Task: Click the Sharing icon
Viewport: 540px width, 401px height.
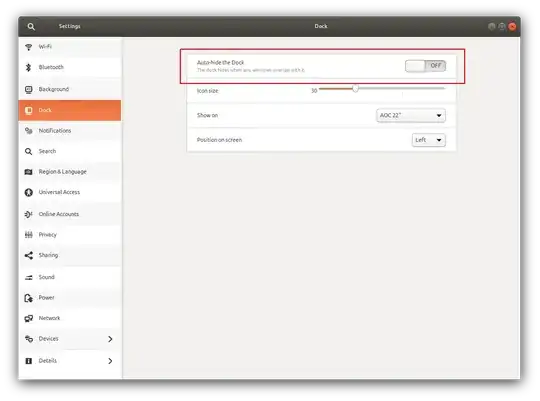Action: click(x=29, y=255)
